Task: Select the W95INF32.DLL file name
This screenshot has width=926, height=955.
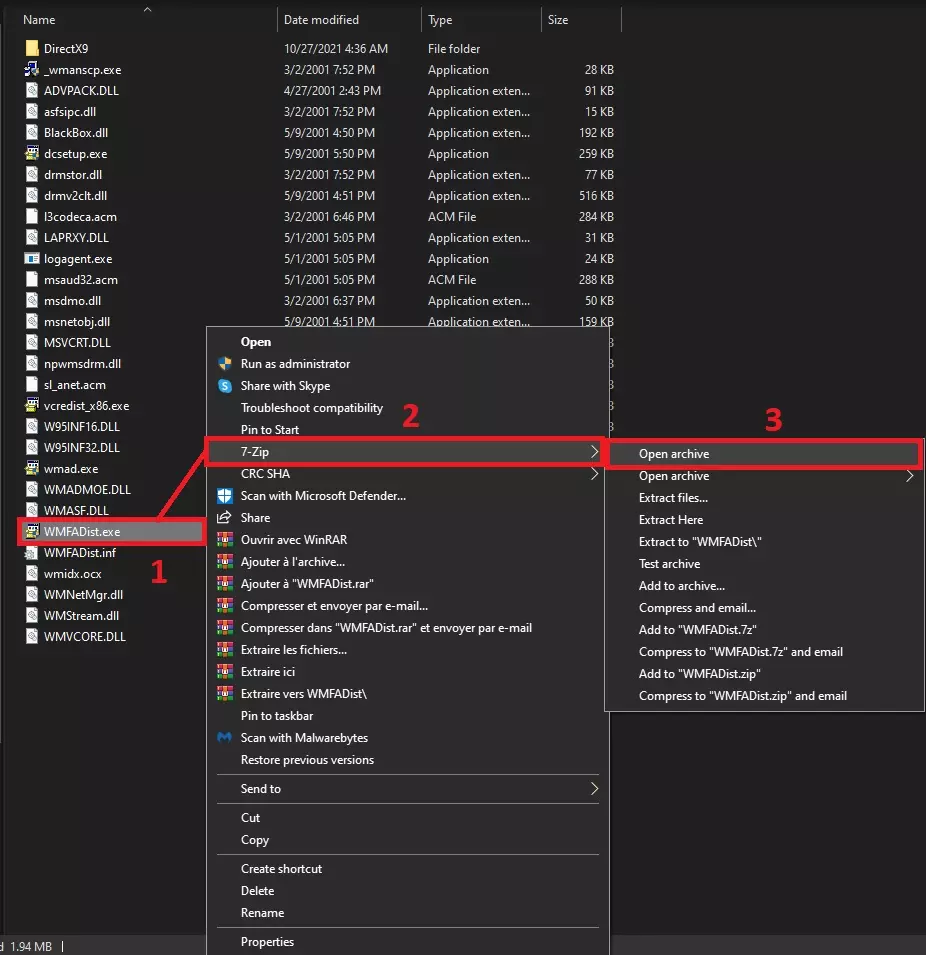Action: click(x=82, y=448)
